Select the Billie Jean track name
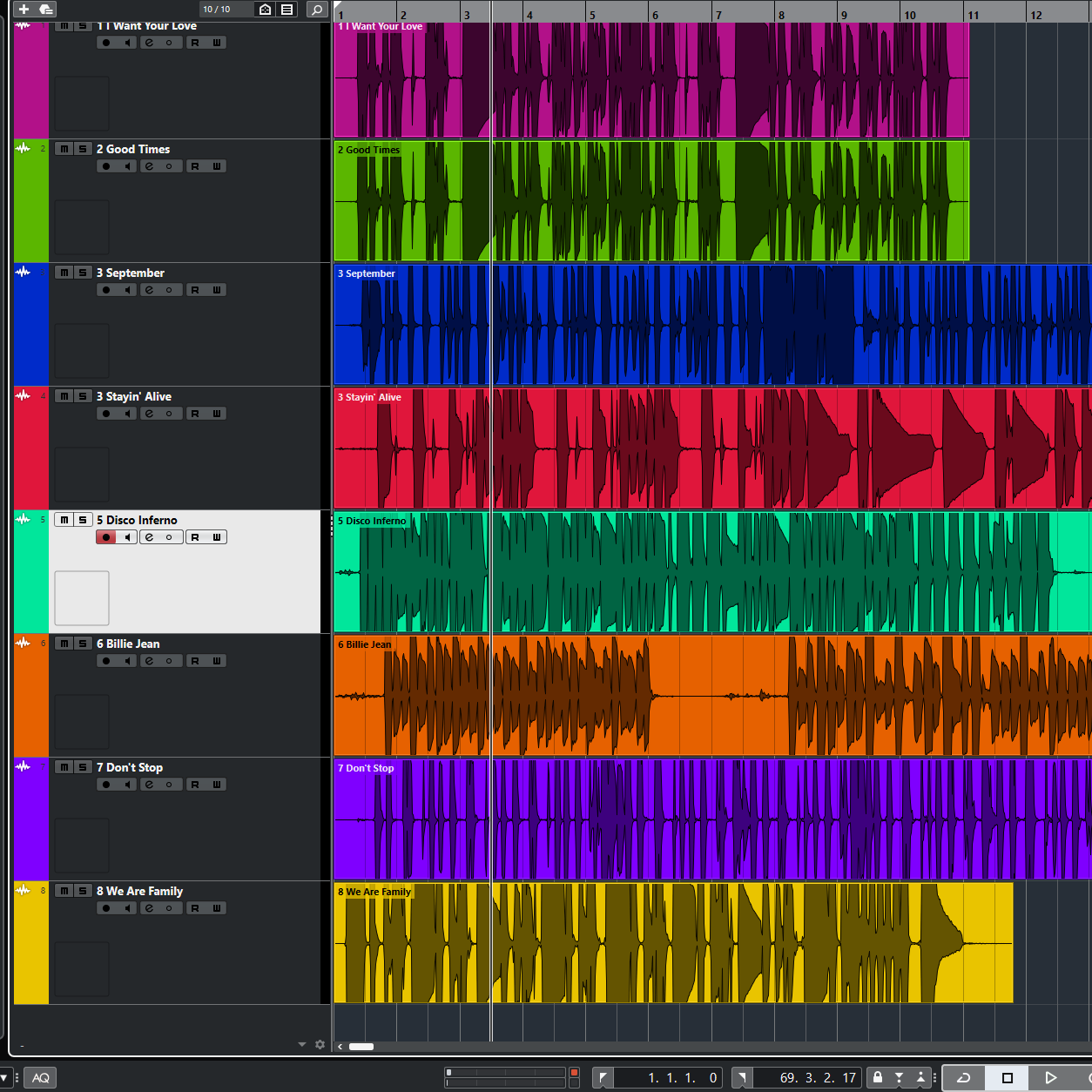 (128, 644)
